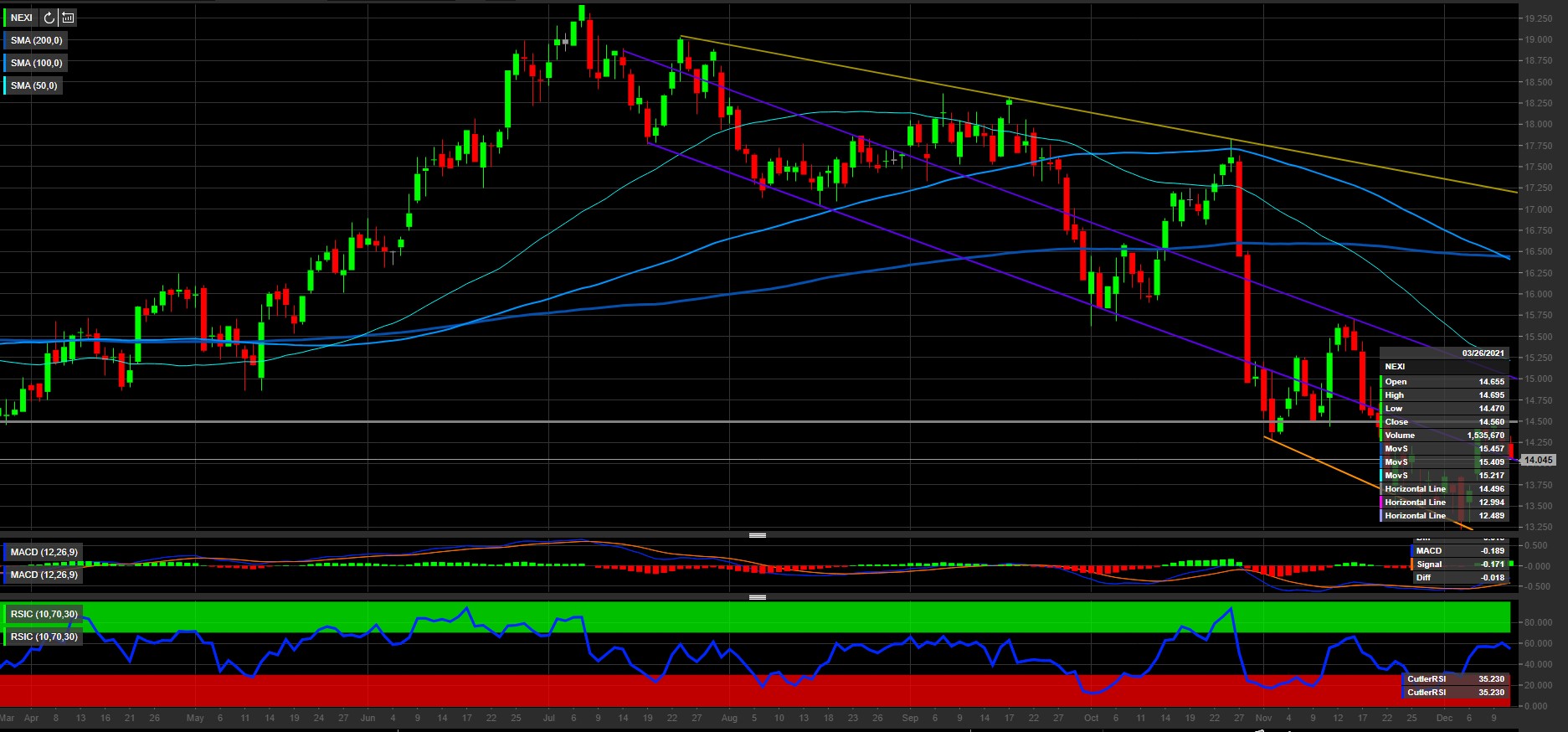Click the 80.000 level on the RSI axis
Image resolution: width=1568 pixels, height=732 pixels.
[x=1538, y=623]
